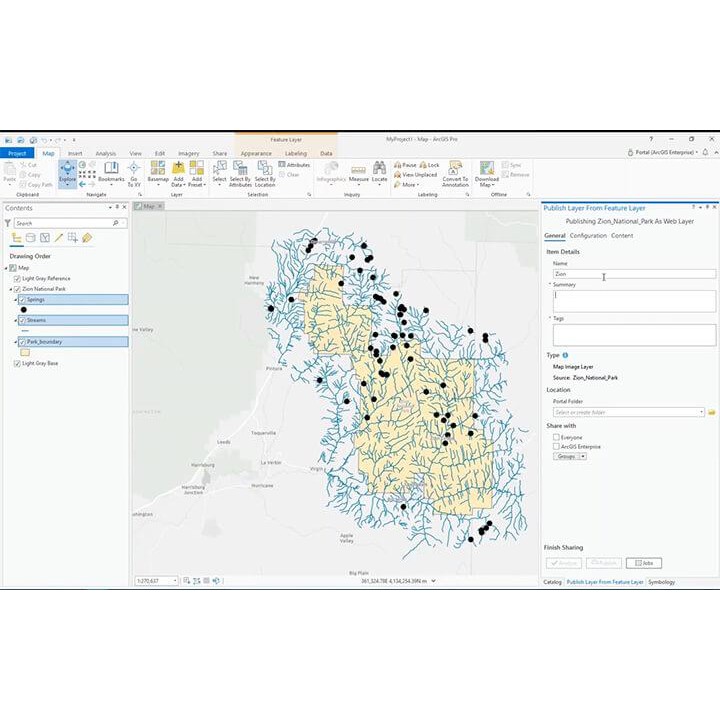Image resolution: width=720 pixels, height=720 pixels.
Task: Click the Park_boundary yellow symbol swatch
Action: click(x=25, y=352)
